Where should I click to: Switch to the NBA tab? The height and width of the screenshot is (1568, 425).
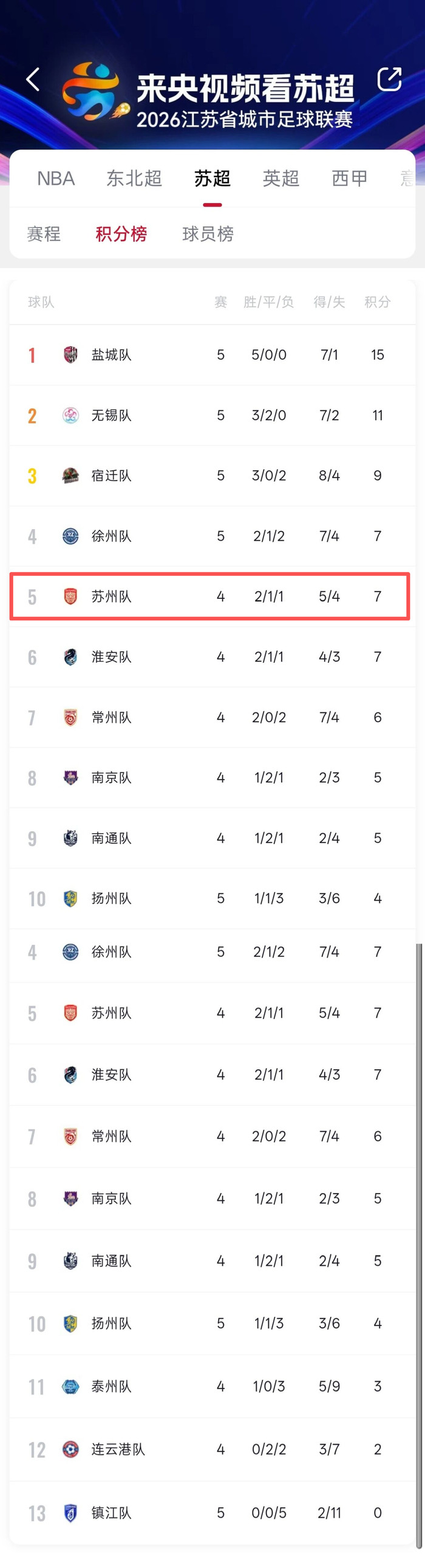(x=56, y=178)
